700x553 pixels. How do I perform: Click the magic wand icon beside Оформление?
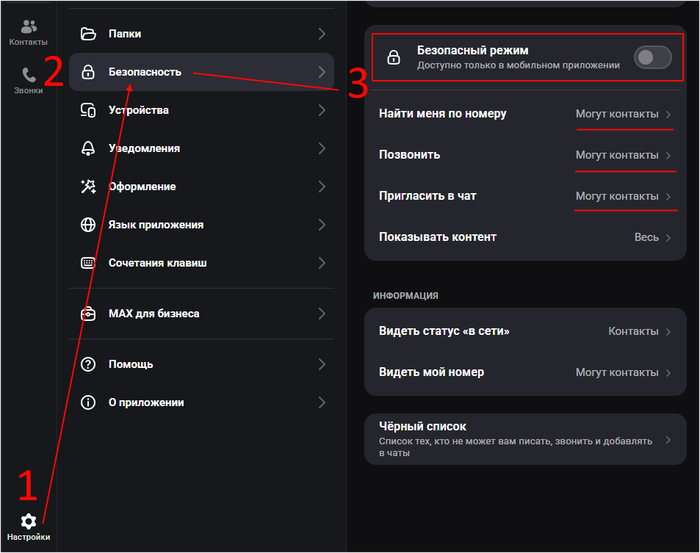[88, 187]
